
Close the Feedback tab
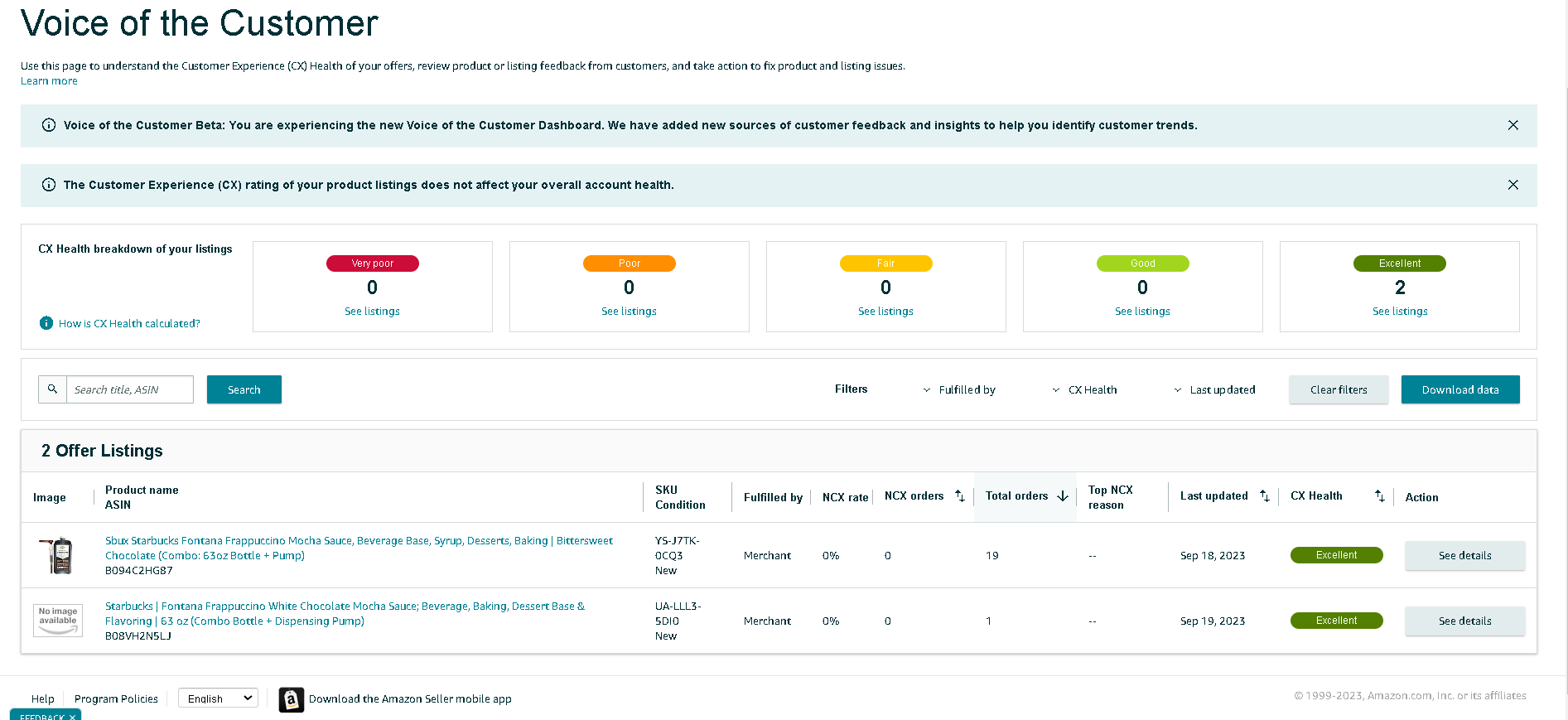(x=73, y=717)
